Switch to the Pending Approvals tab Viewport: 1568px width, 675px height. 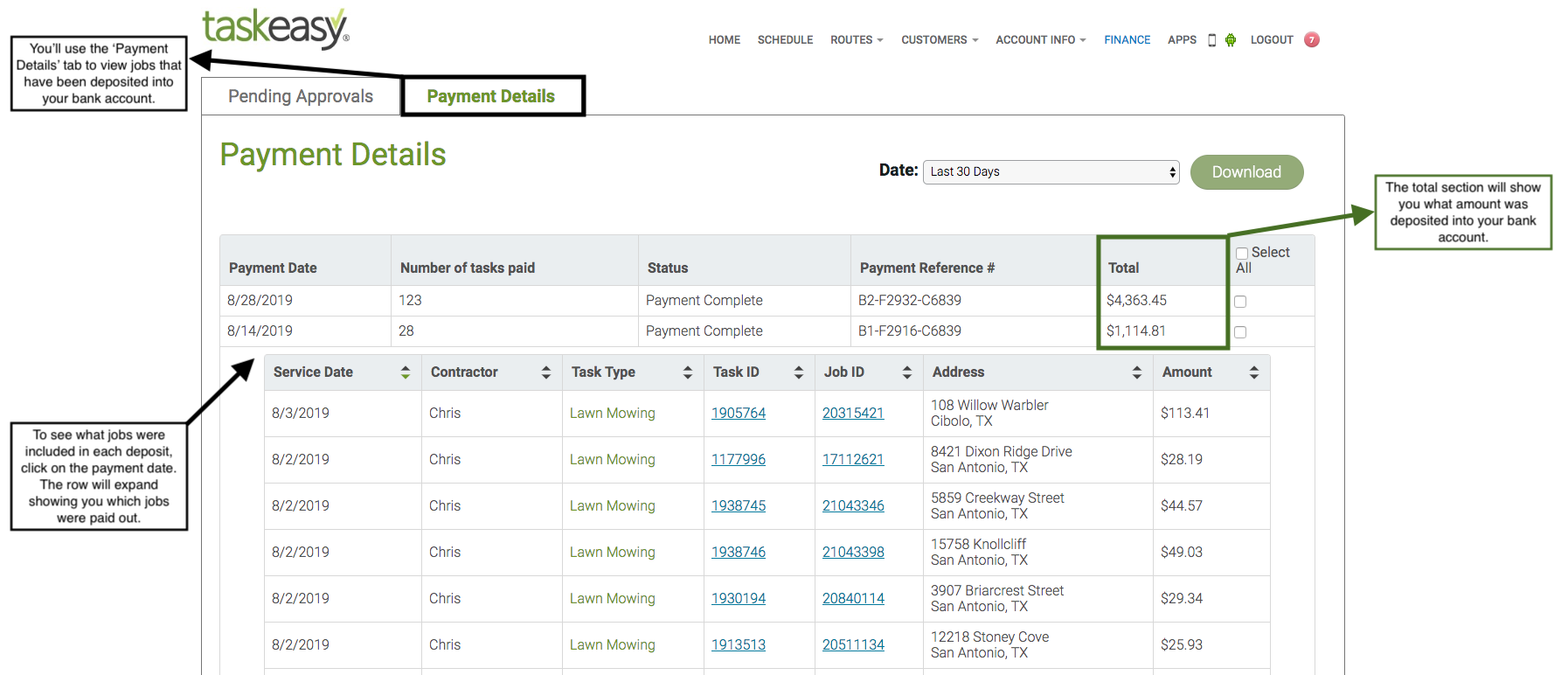click(301, 96)
